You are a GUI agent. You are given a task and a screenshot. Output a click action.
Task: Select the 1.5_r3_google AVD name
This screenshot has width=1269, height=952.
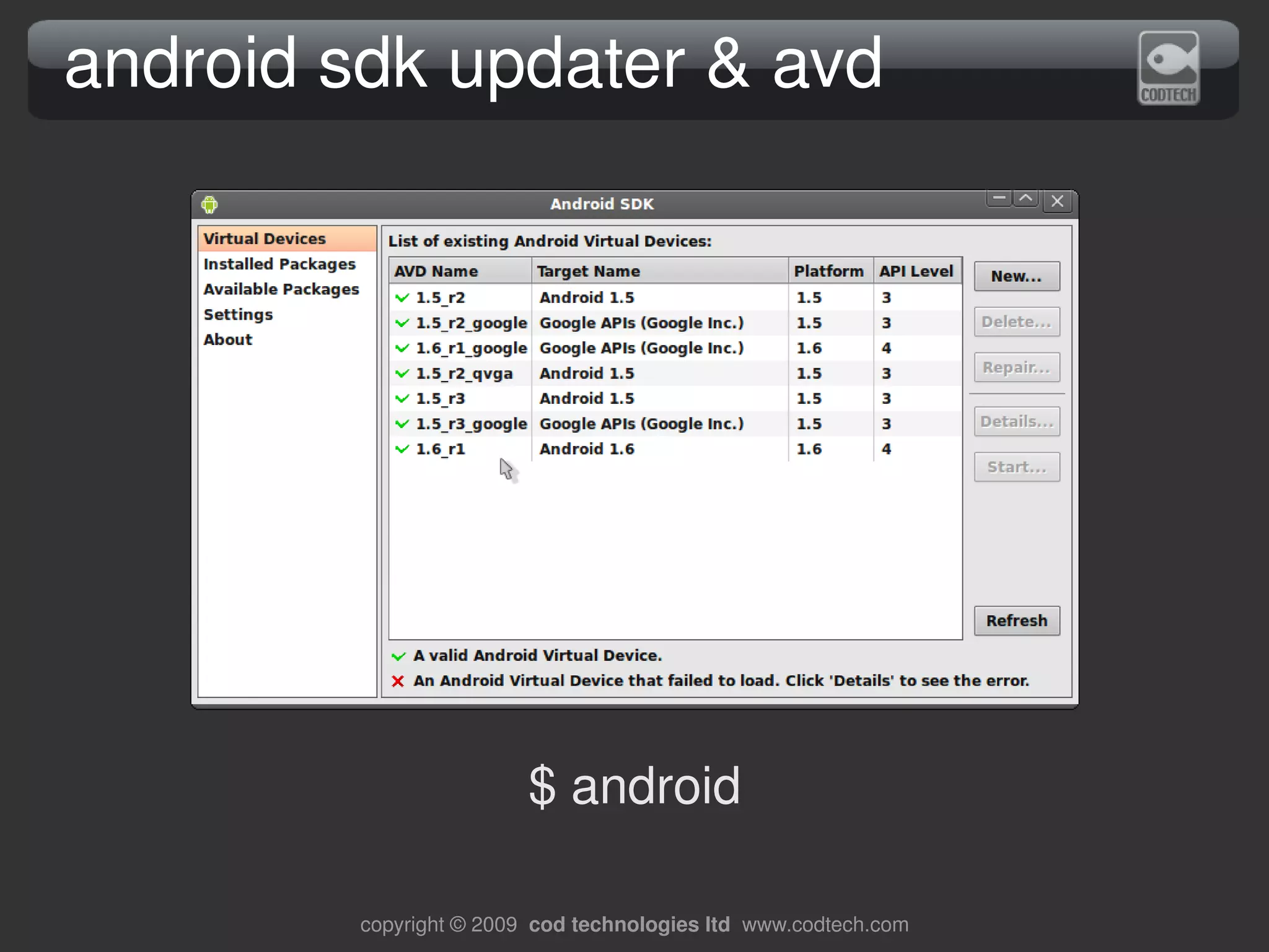(472, 424)
